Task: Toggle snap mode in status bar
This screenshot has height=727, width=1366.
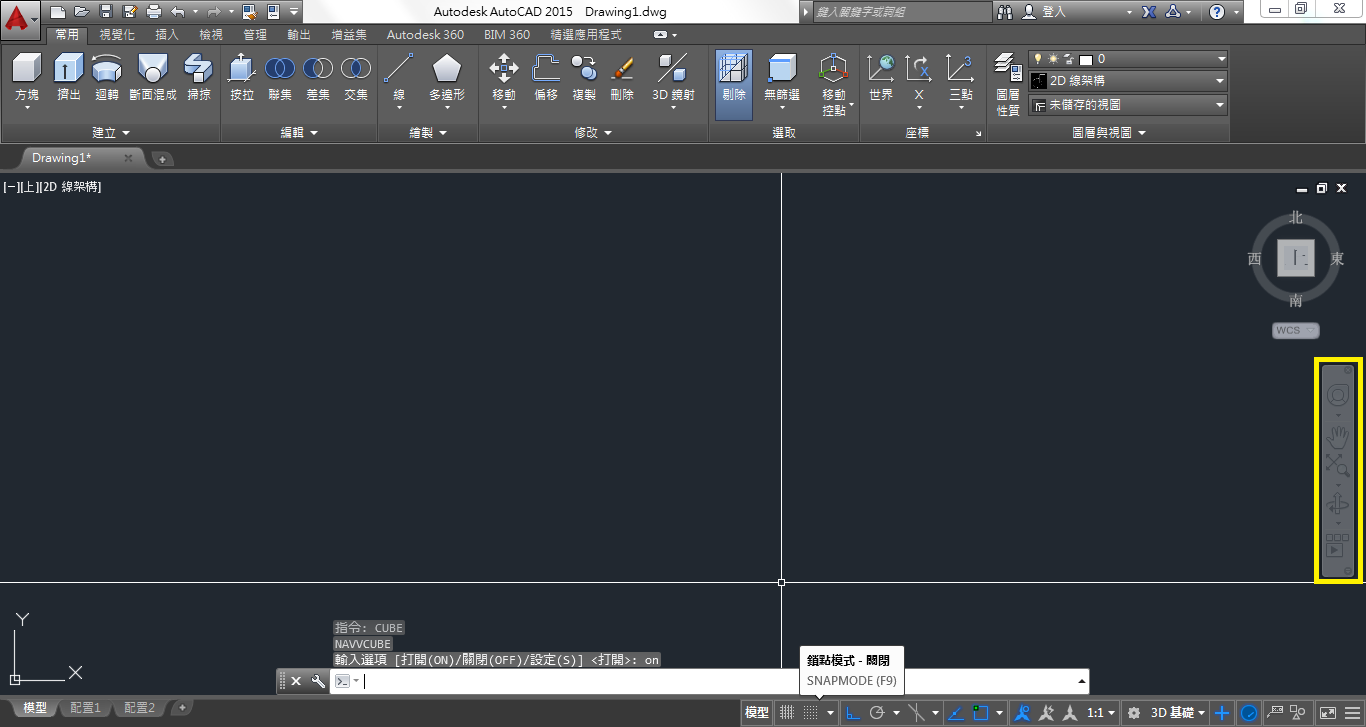Action: (811, 713)
